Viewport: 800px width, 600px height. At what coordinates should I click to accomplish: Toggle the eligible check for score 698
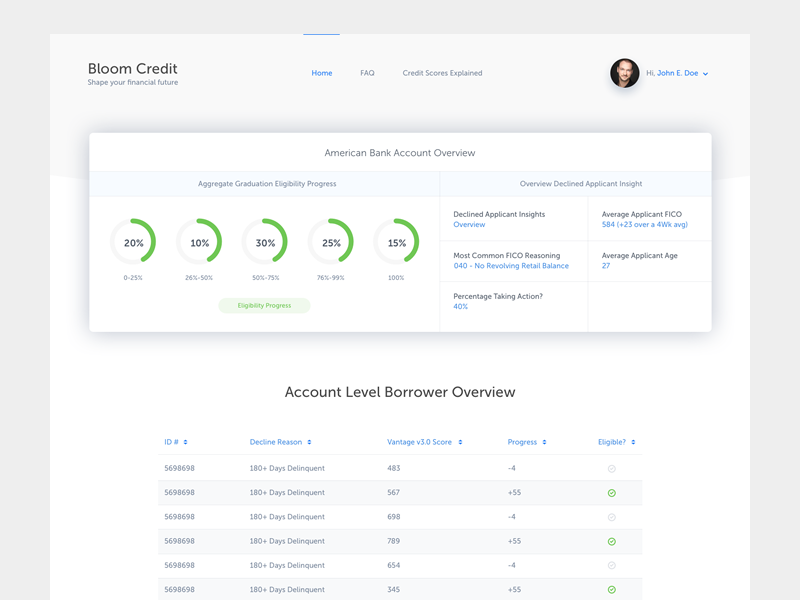tap(612, 517)
